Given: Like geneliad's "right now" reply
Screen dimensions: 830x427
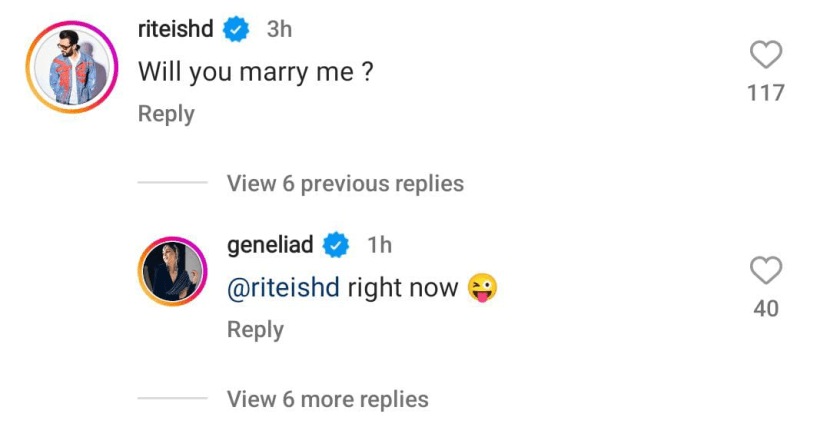Looking at the screenshot, I should click(x=765, y=271).
